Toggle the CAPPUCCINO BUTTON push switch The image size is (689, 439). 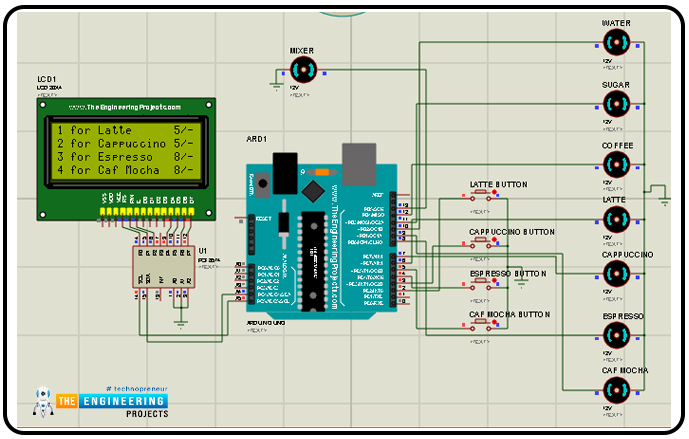click(480, 243)
